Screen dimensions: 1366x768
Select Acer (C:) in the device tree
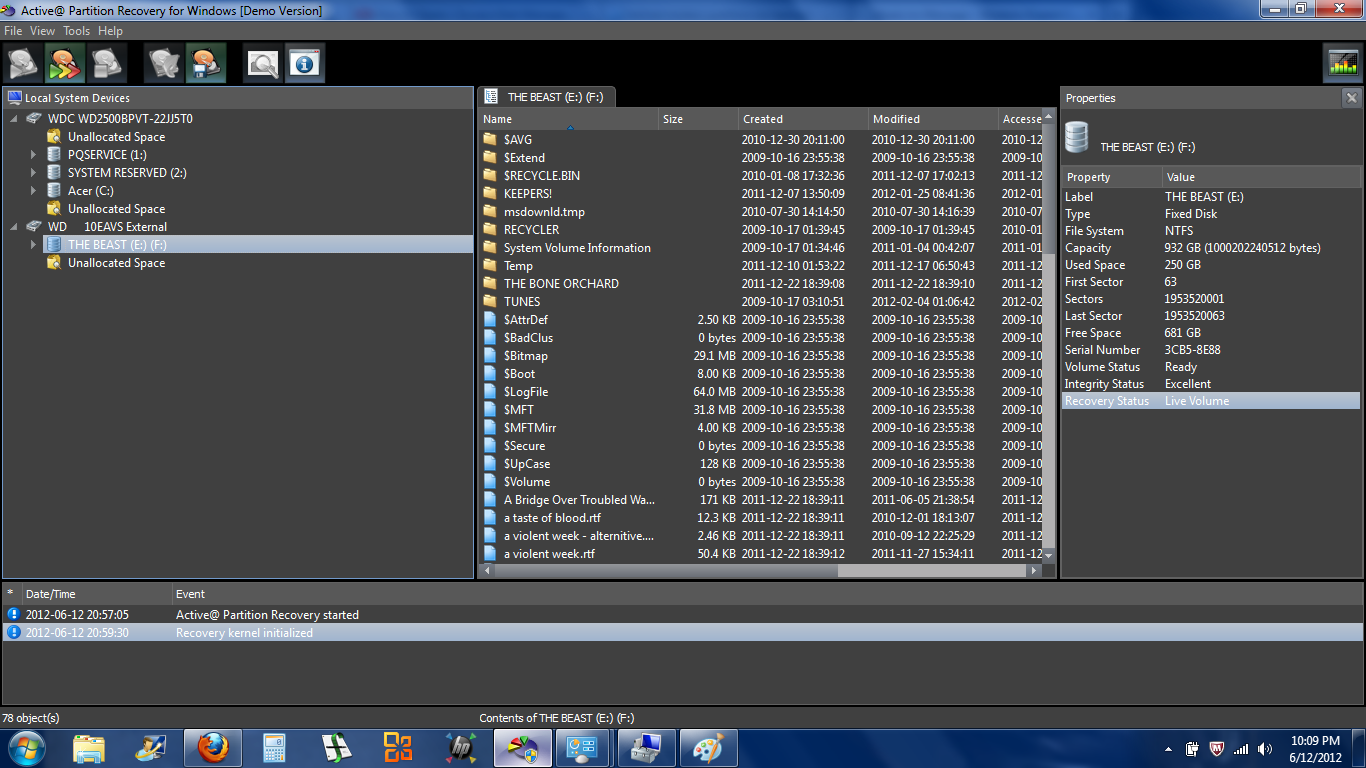91,191
